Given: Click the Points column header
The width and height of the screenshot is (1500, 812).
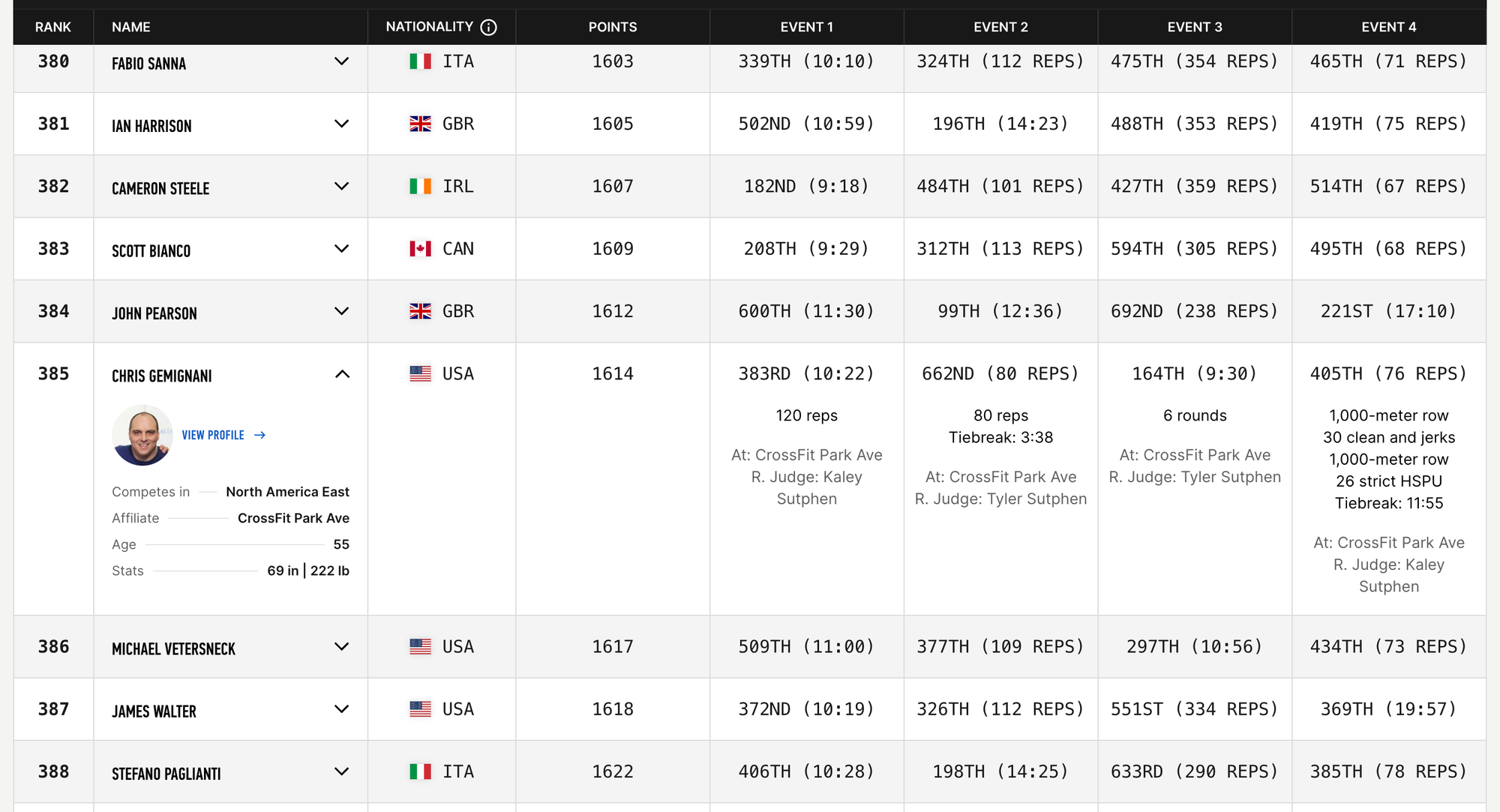Looking at the screenshot, I should [x=612, y=27].
